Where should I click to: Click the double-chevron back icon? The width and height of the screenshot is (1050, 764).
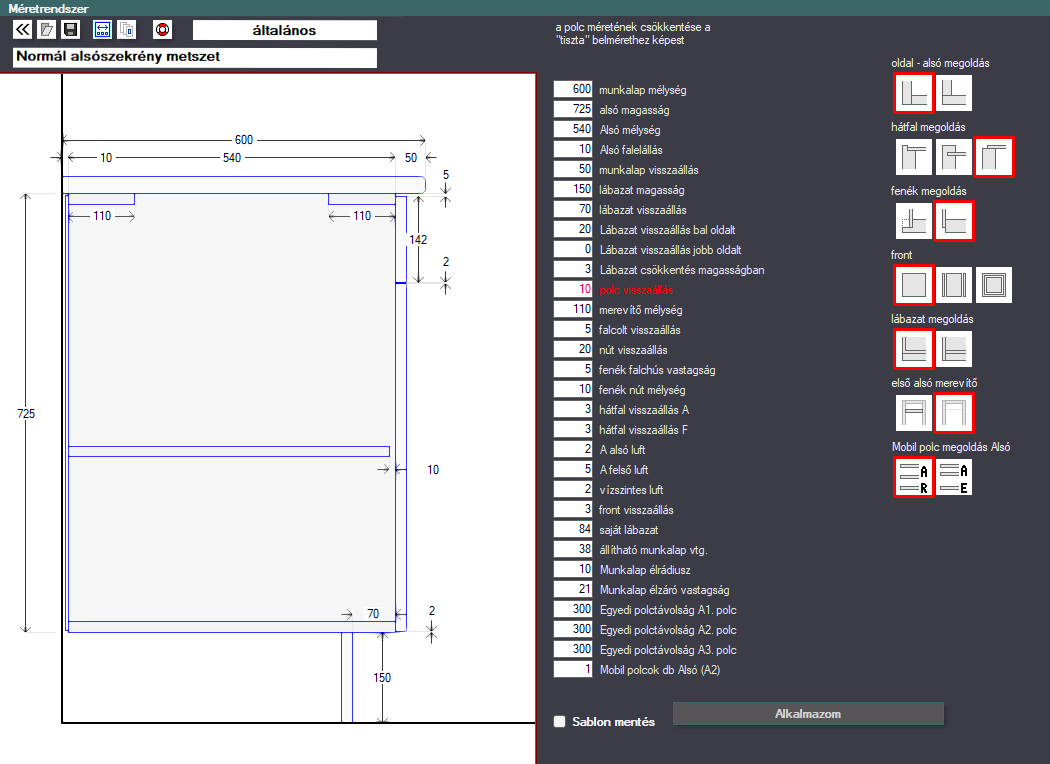point(22,29)
